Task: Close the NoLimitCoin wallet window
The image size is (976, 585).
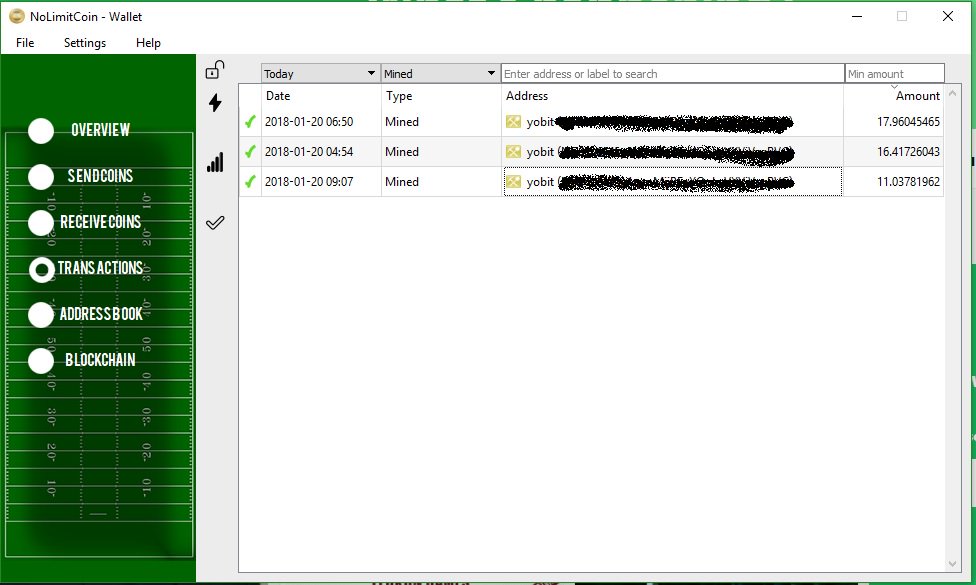Action: click(948, 17)
